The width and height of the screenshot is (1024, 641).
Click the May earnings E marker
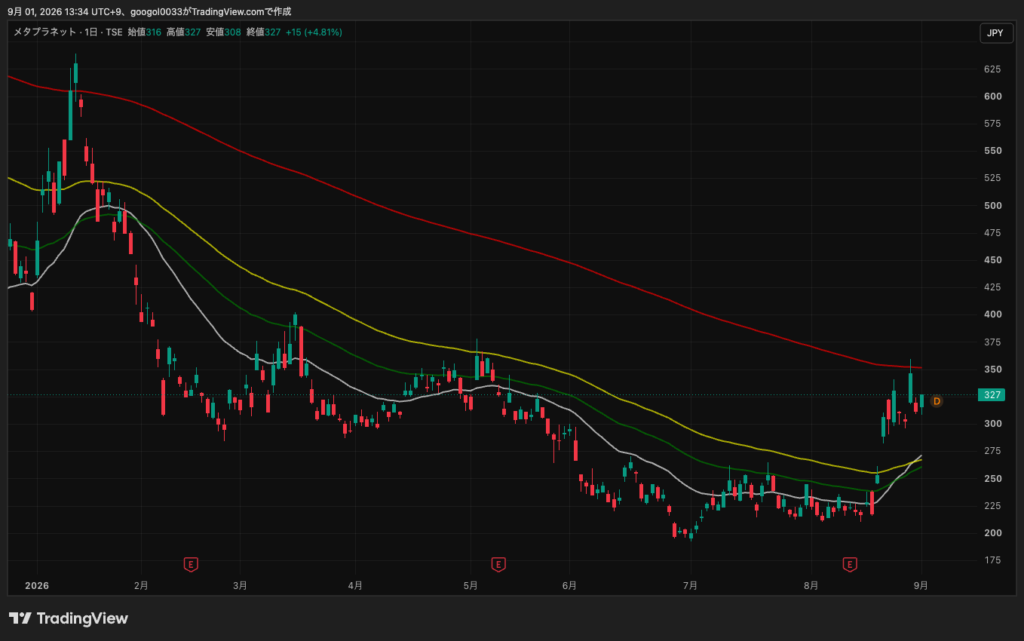tap(498, 564)
